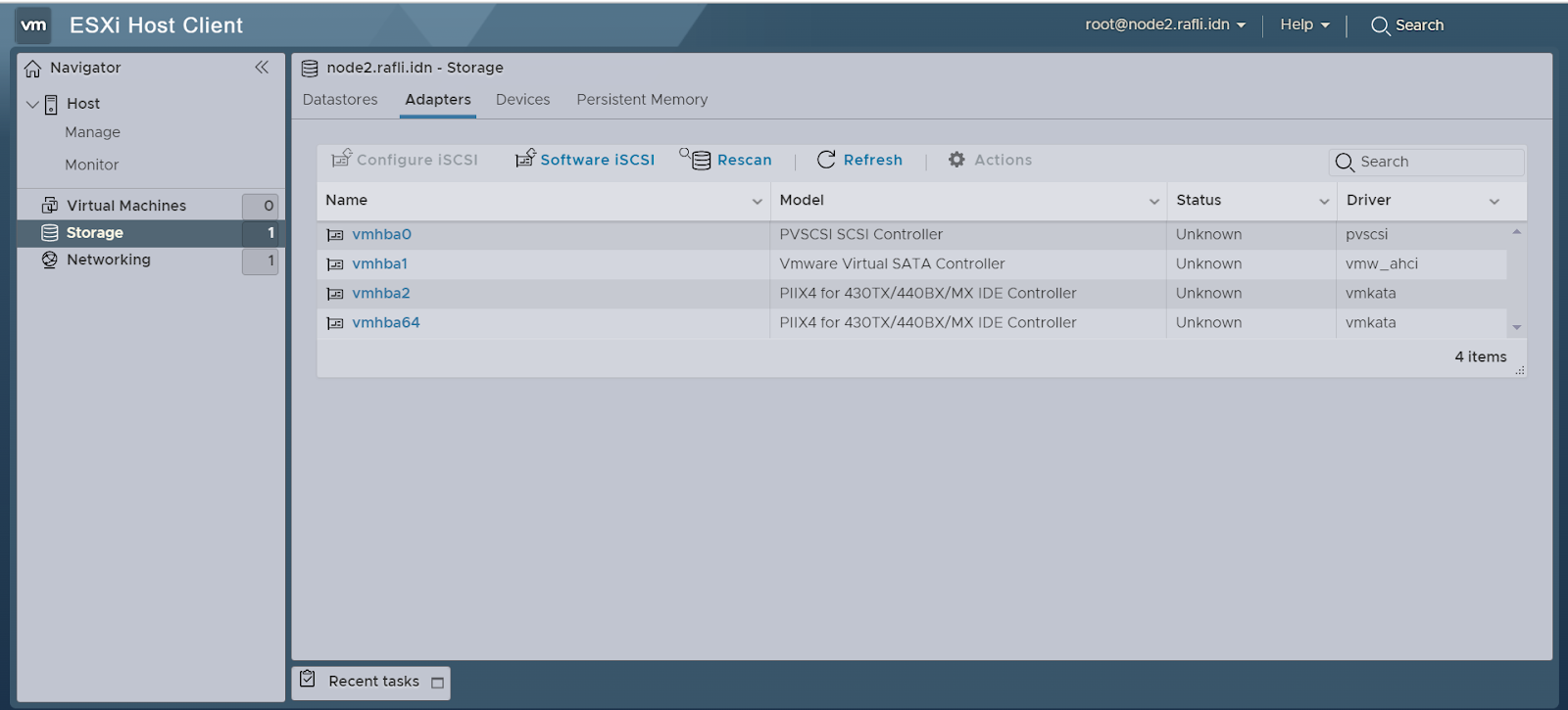Open the root@node2.rafli.idn user dropdown

[x=1165, y=24]
